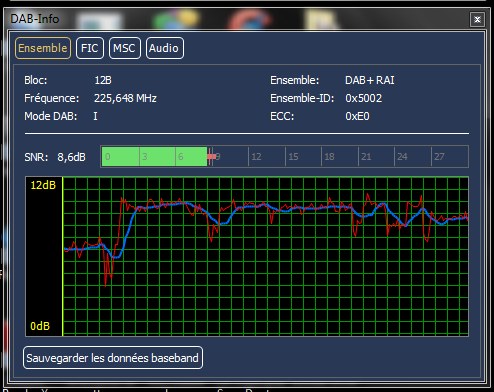The image size is (494, 392).
Task: Open the FIC tab
Action: coord(90,48)
